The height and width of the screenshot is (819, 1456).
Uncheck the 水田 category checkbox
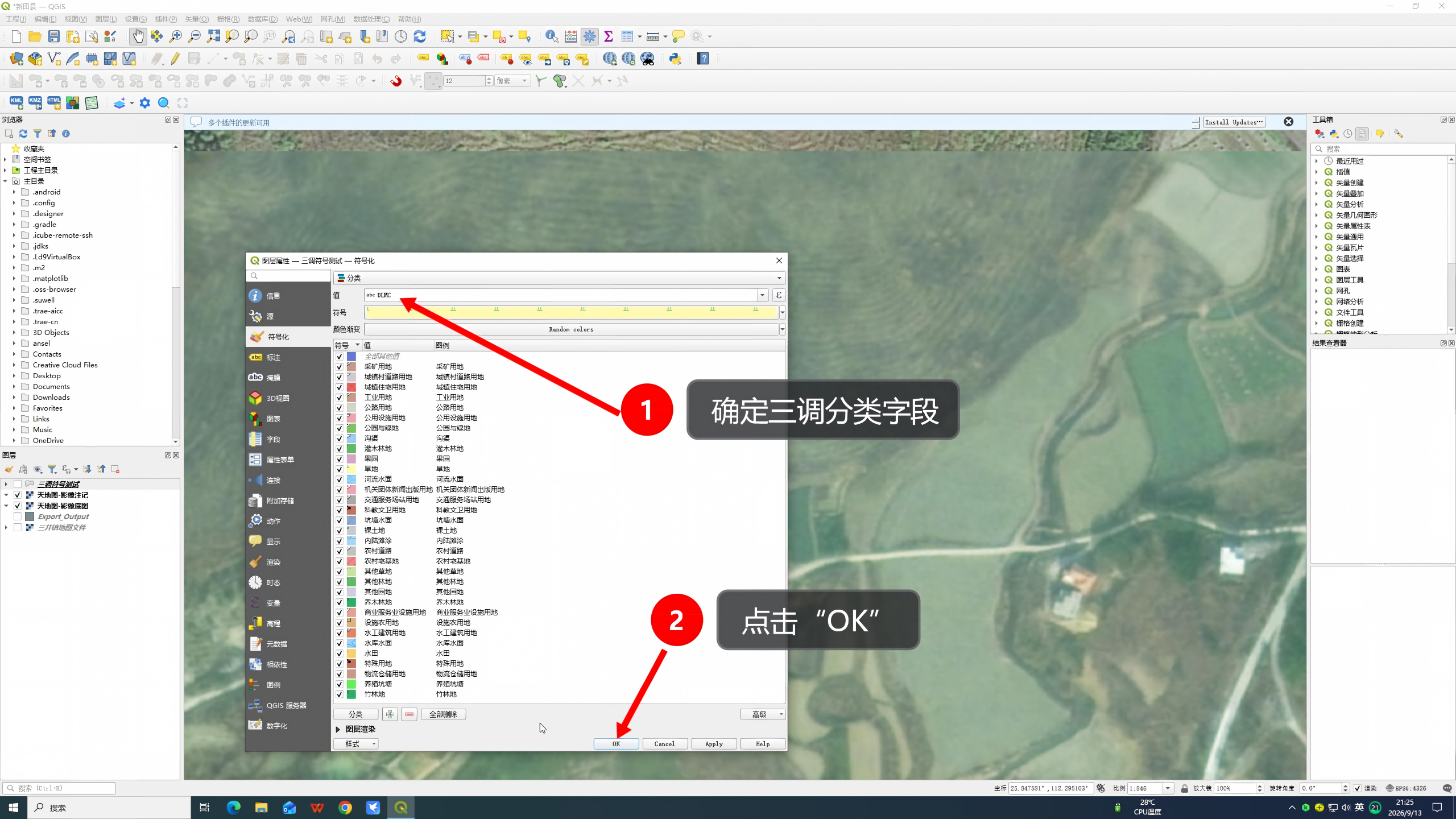click(340, 653)
